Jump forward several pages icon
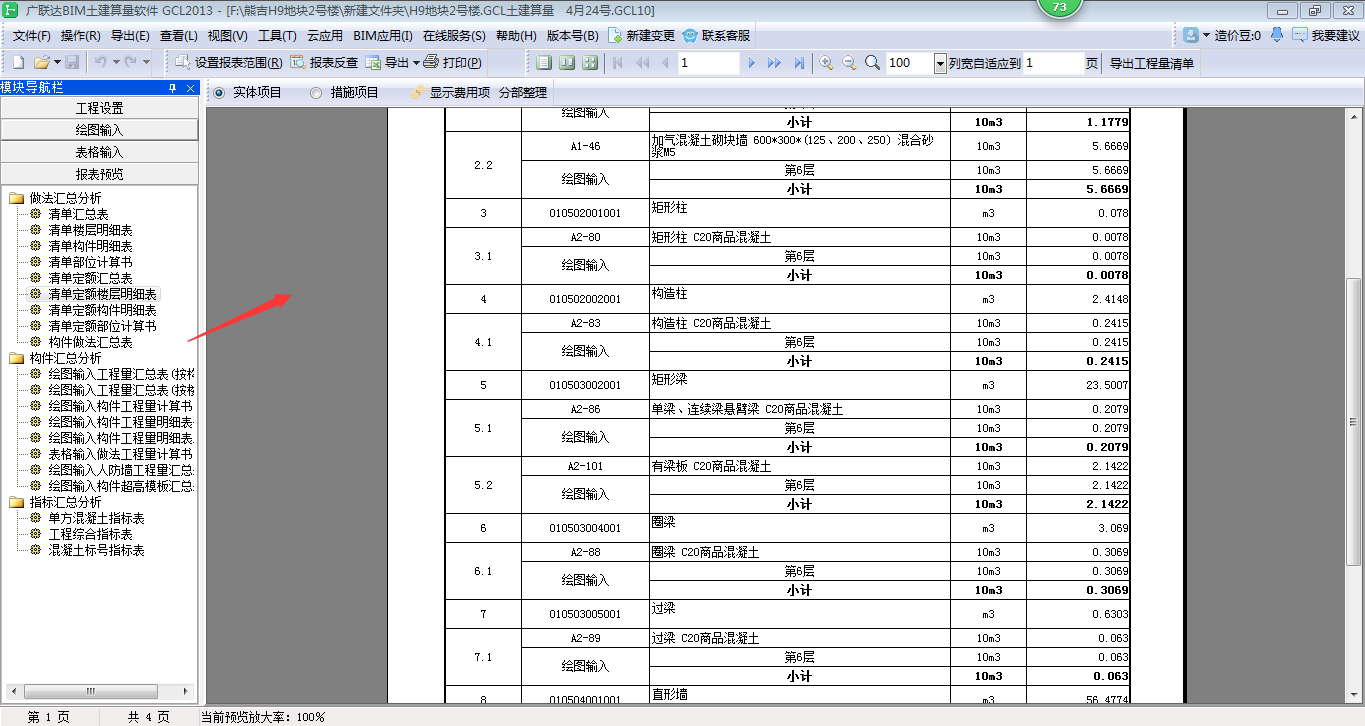This screenshot has height=726, width=1365. click(x=774, y=62)
